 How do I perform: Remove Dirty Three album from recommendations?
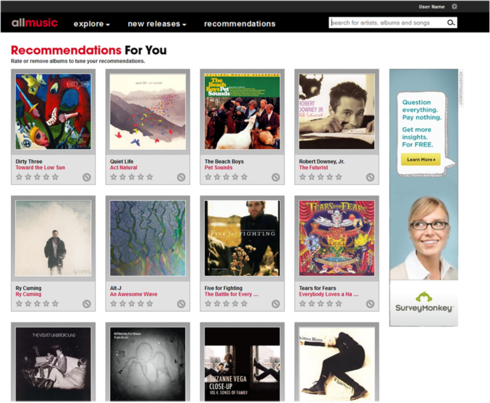point(87,177)
